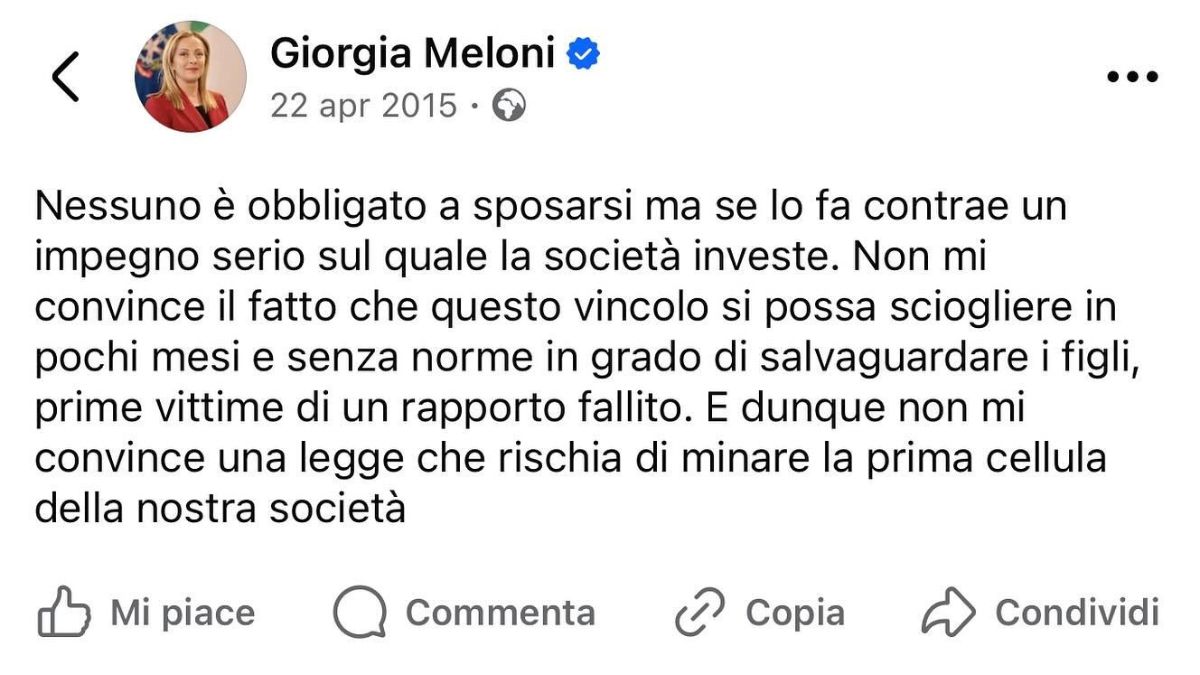Screen dimensions: 1200x675
Task: Open Giorgia Meloni's profile picture
Action: pos(190,77)
